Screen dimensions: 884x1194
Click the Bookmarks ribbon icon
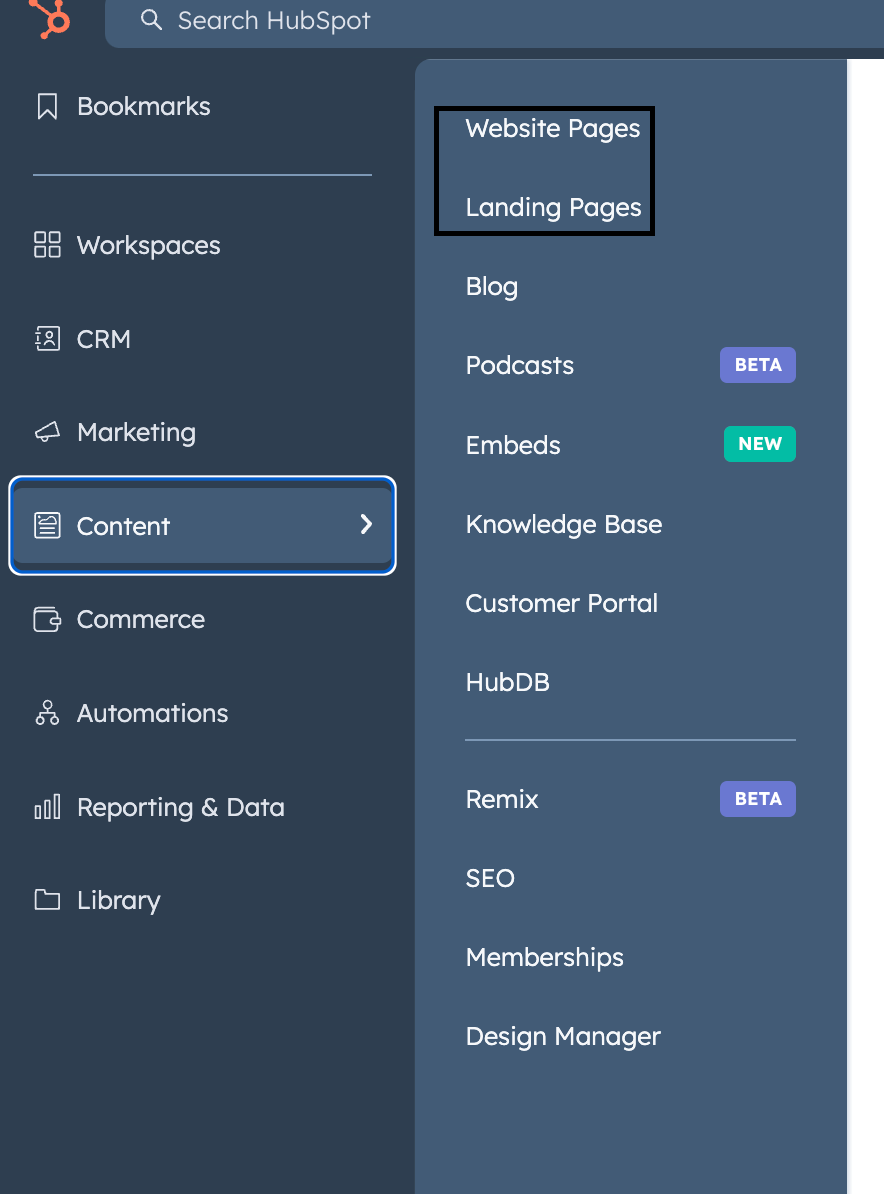47,107
